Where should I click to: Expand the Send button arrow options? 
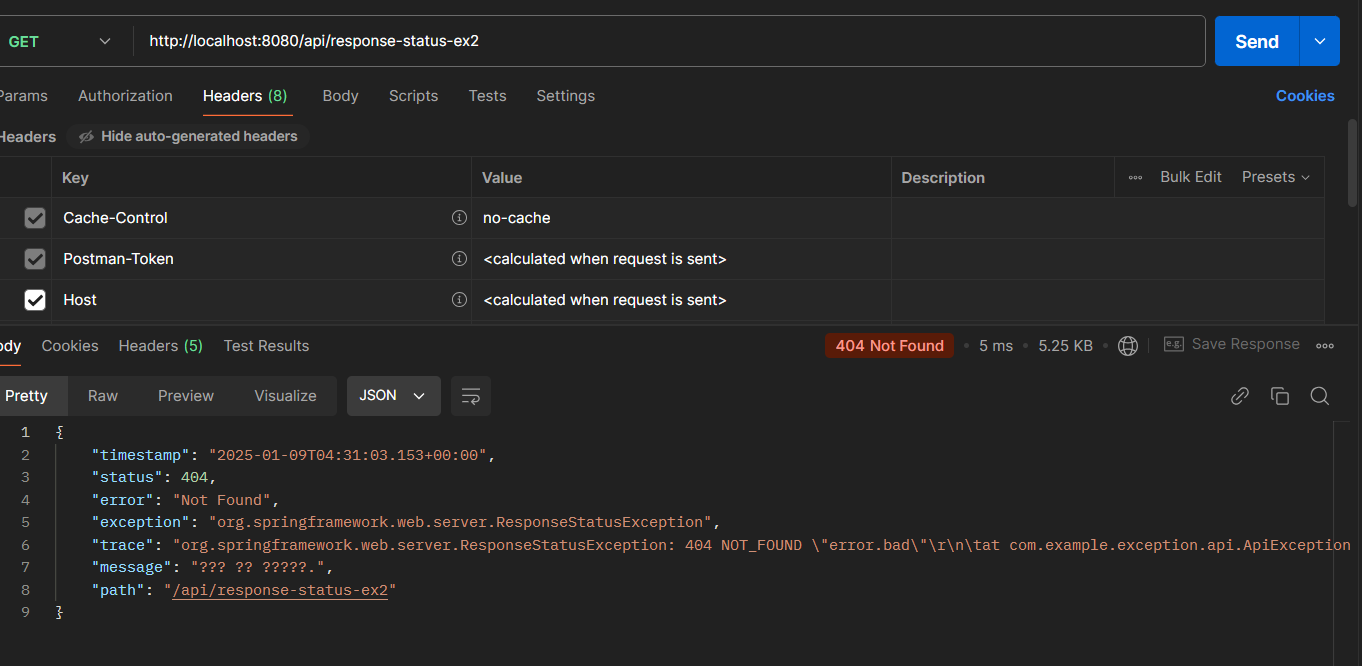[1320, 41]
